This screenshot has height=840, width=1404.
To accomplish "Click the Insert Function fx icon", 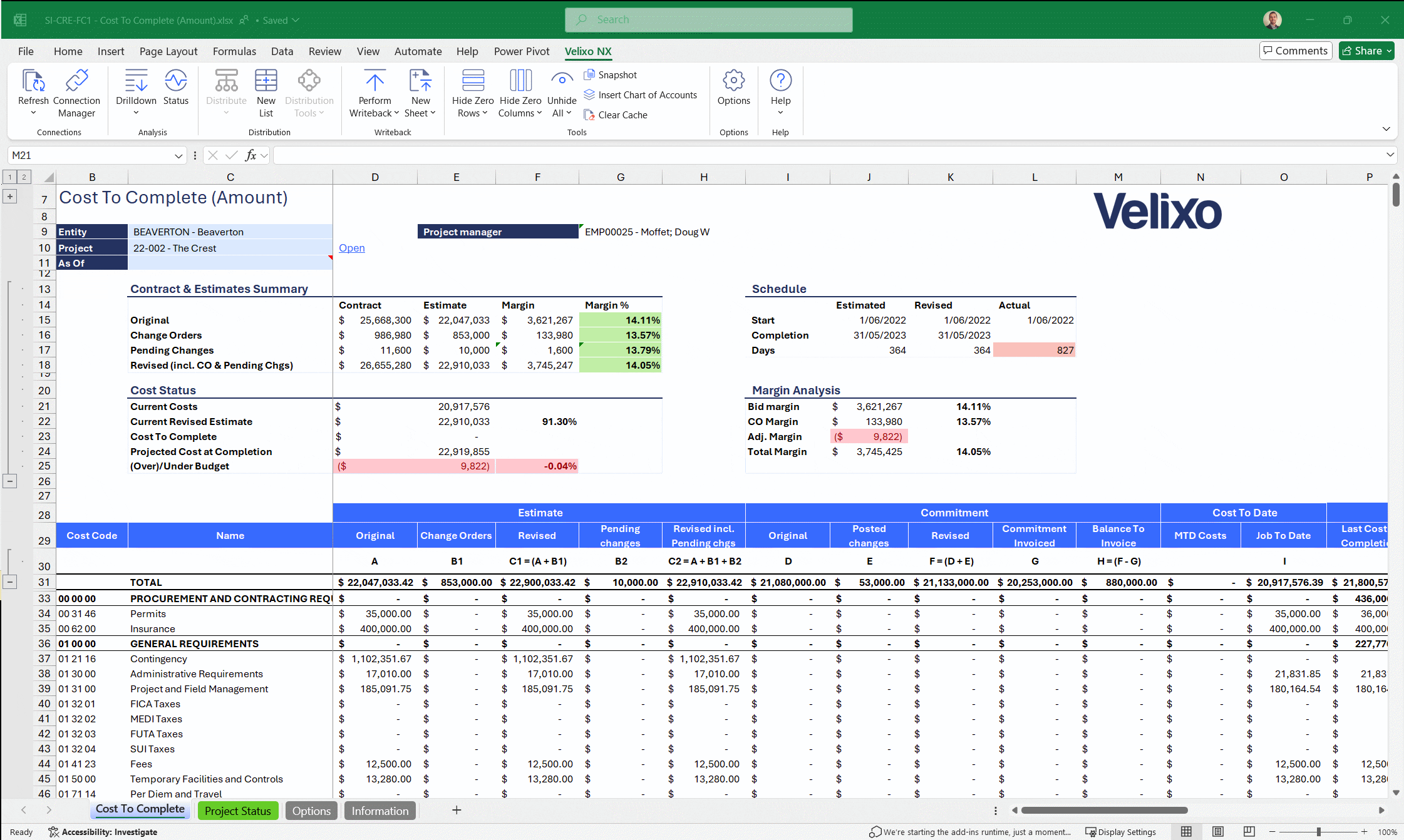I will point(251,155).
